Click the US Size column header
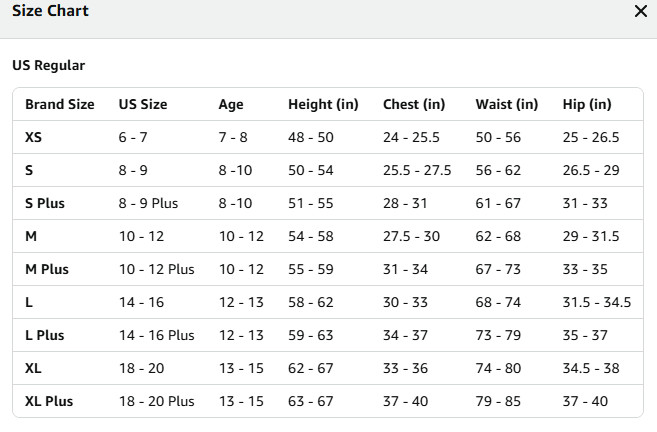This screenshot has height=432, width=657. pyautogui.click(x=143, y=104)
